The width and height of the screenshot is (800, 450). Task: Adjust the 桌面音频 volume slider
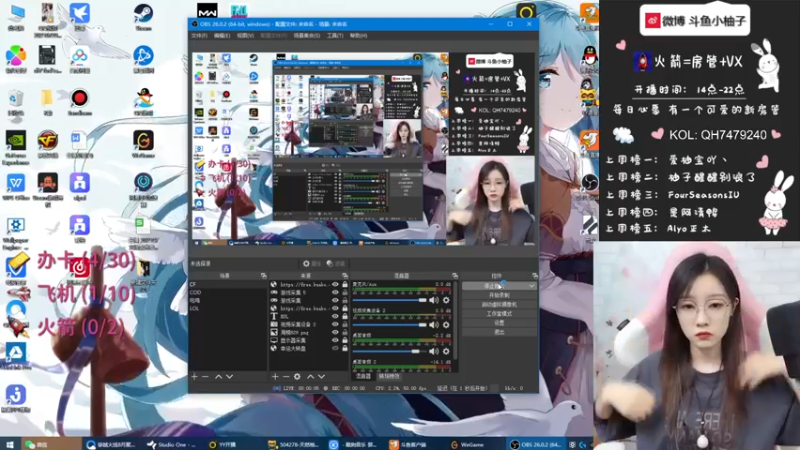tap(390, 351)
